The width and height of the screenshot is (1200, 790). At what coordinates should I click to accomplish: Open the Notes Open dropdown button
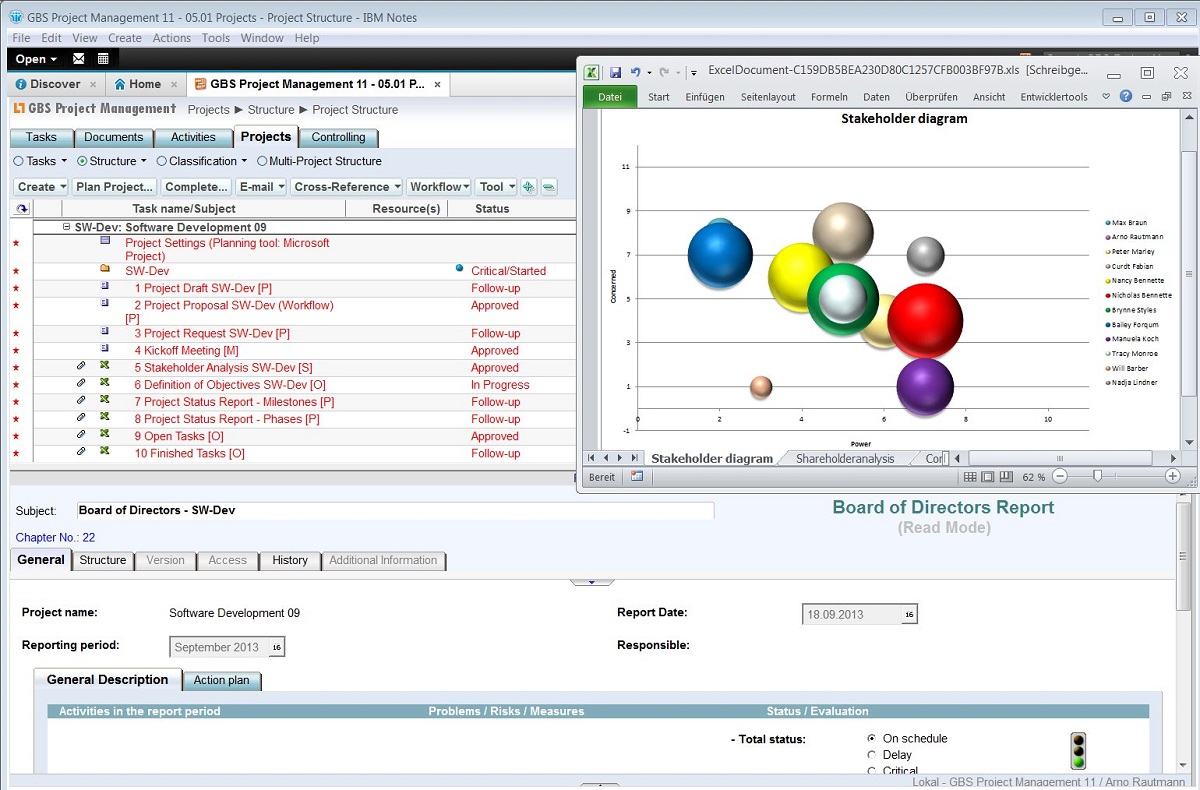click(x=37, y=59)
